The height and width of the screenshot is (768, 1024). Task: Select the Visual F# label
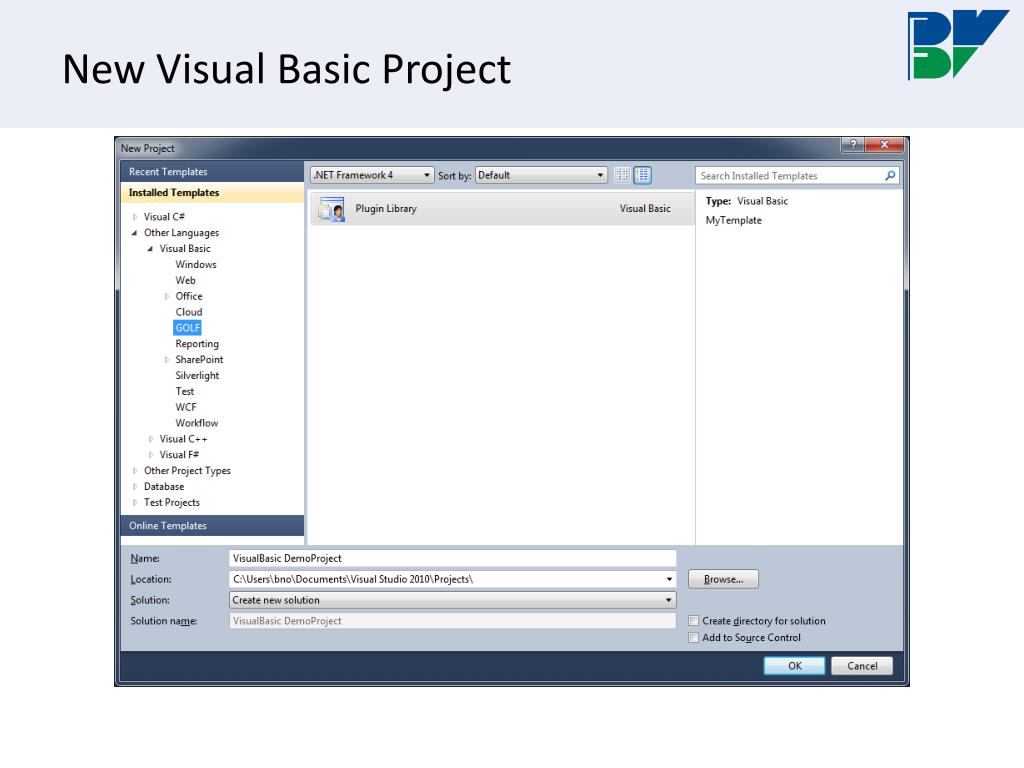tap(180, 455)
